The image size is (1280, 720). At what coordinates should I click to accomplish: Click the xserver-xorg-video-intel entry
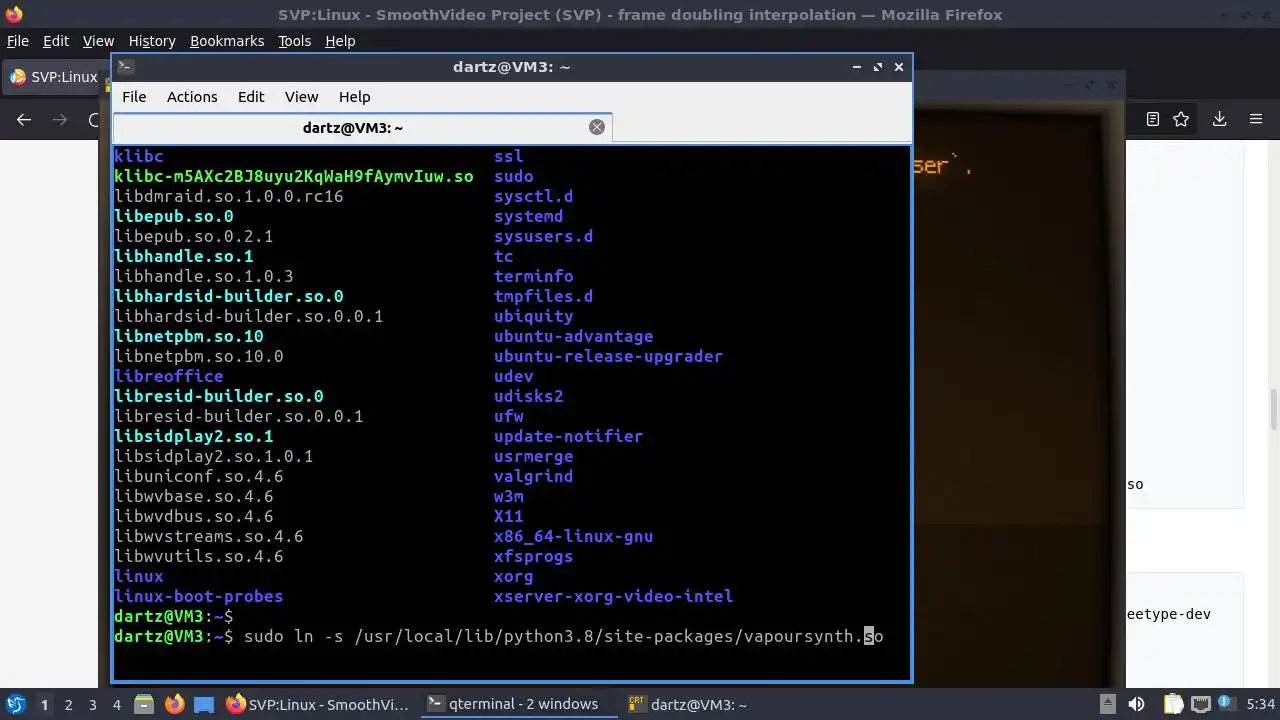(613, 596)
